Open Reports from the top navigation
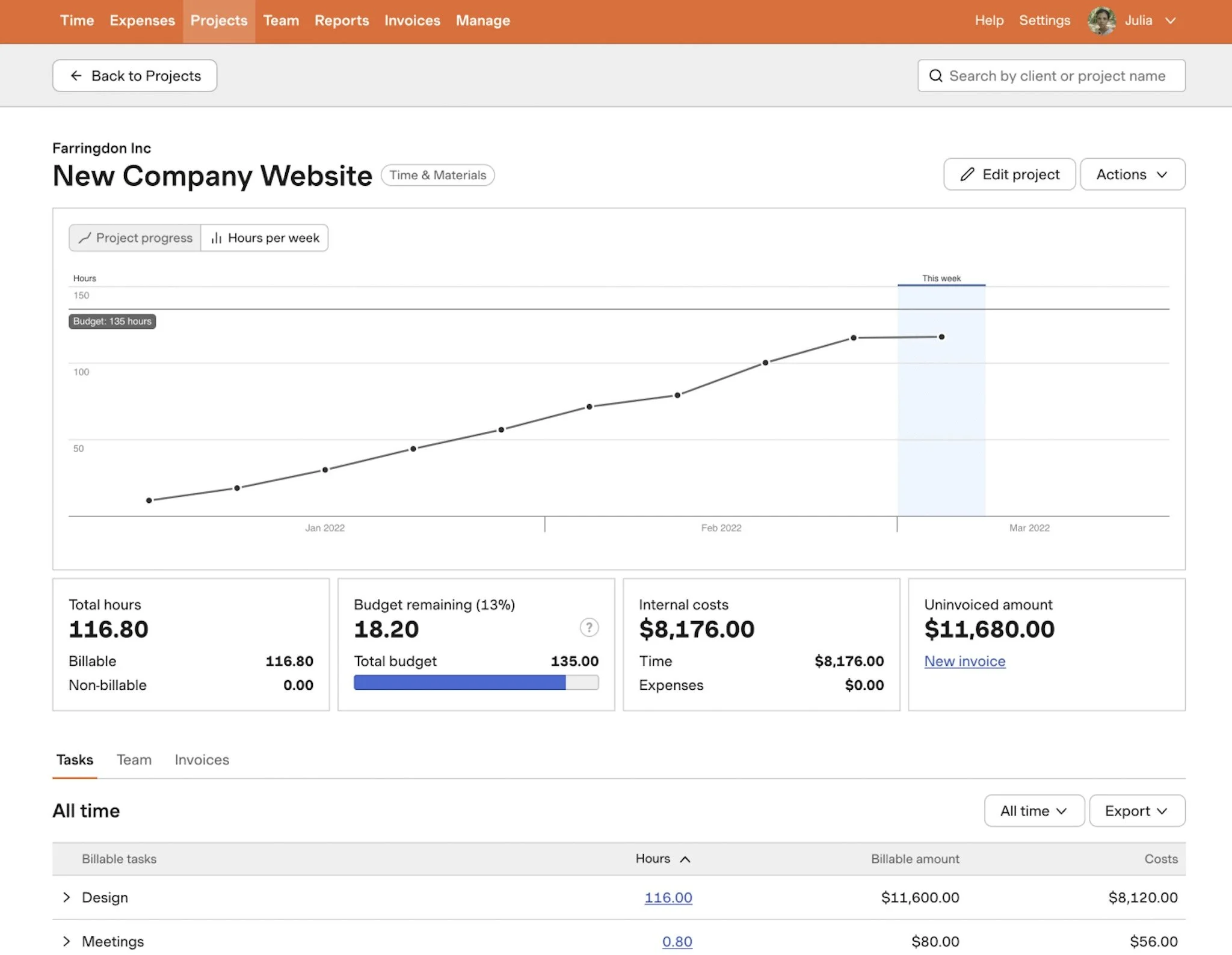The height and width of the screenshot is (955, 1232). 342,20
